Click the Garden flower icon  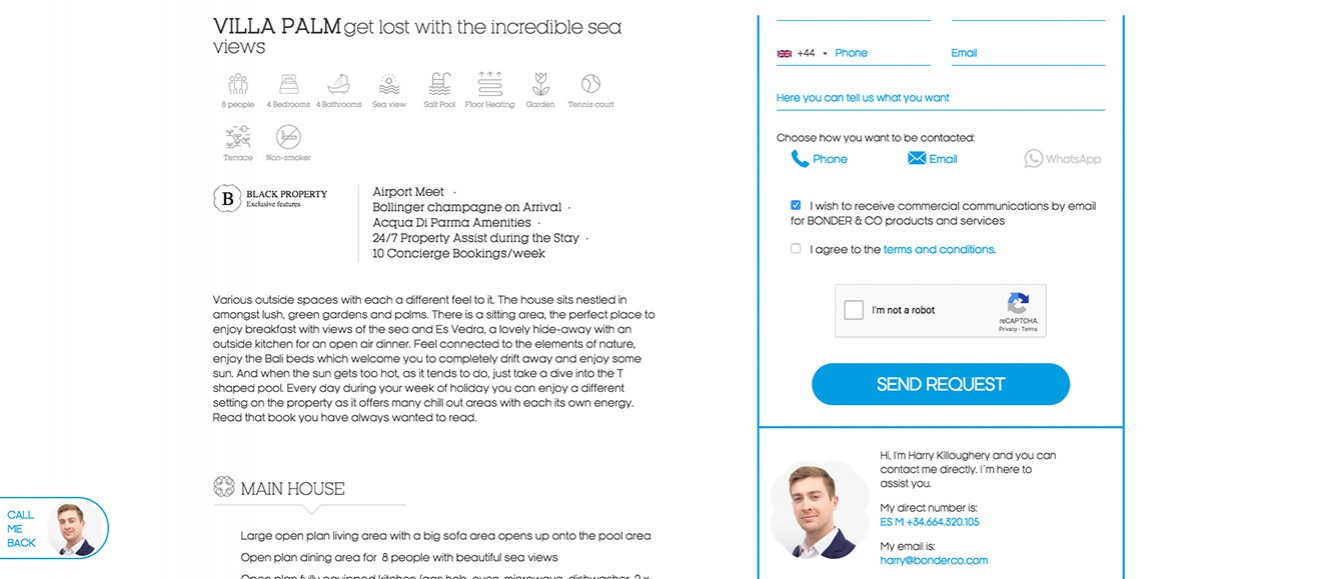click(541, 84)
